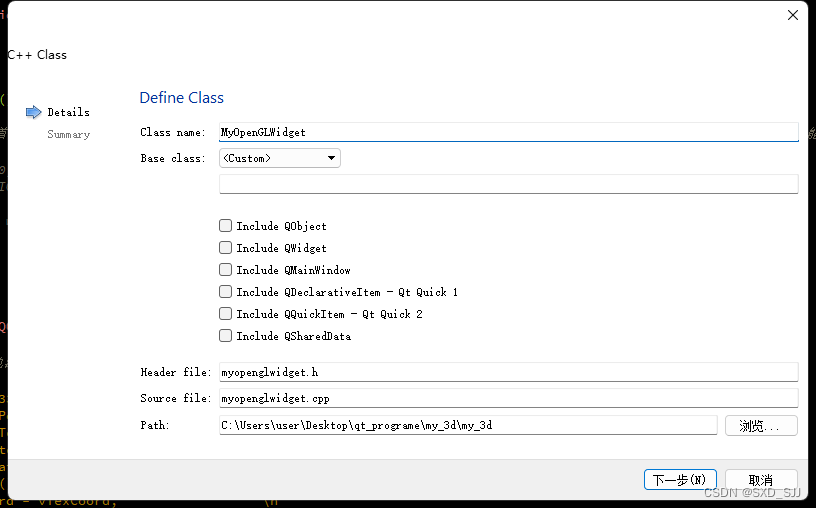The height and width of the screenshot is (508, 816).
Task: Click the Header file input field
Action: point(508,372)
